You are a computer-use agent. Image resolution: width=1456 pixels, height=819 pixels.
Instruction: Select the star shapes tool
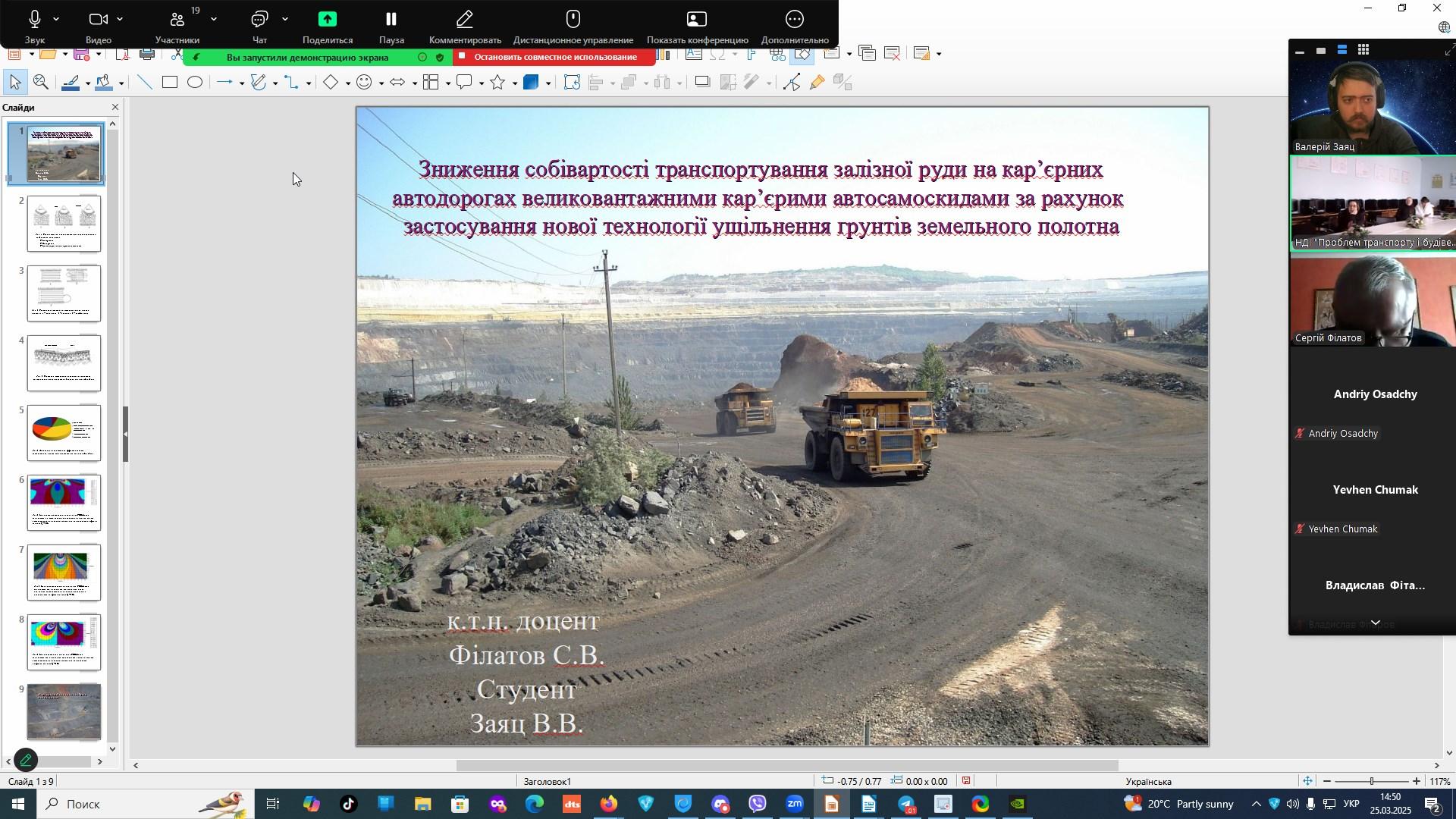click(498, 83)
